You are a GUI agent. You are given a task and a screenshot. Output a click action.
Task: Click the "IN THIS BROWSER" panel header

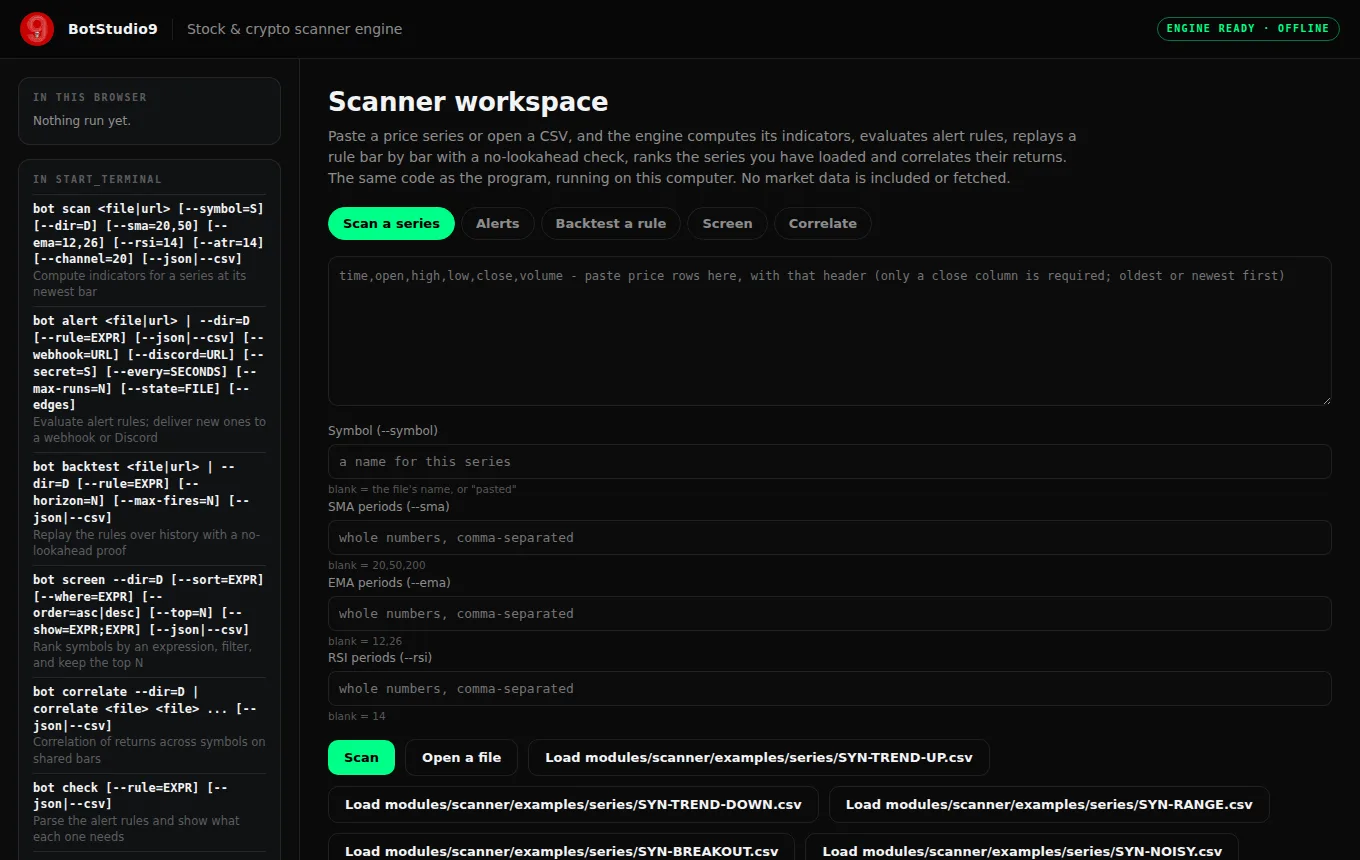90,97
